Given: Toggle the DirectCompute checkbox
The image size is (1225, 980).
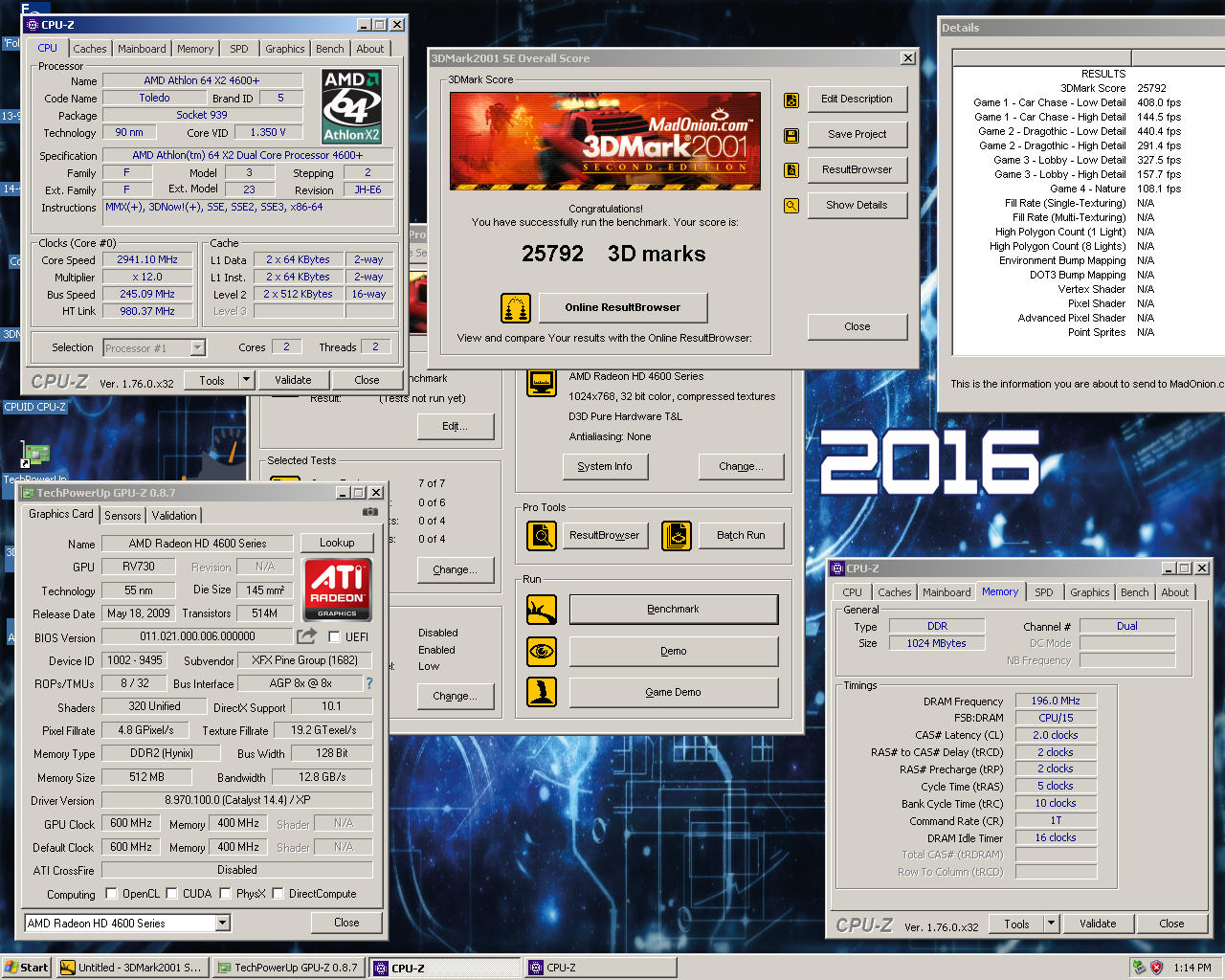Looking at the screenshot, I should coord(278,894).
